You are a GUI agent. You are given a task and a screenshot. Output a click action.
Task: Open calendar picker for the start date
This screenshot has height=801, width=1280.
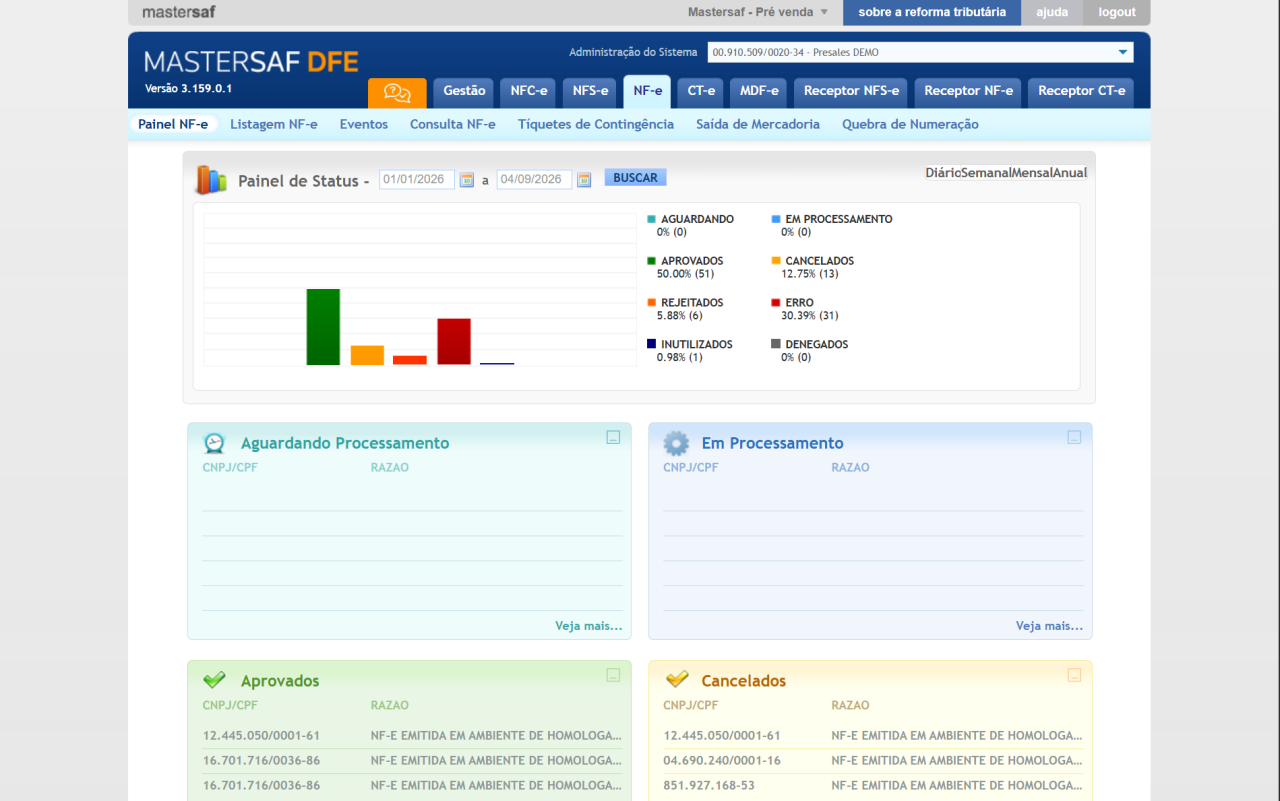click(467, 180)
